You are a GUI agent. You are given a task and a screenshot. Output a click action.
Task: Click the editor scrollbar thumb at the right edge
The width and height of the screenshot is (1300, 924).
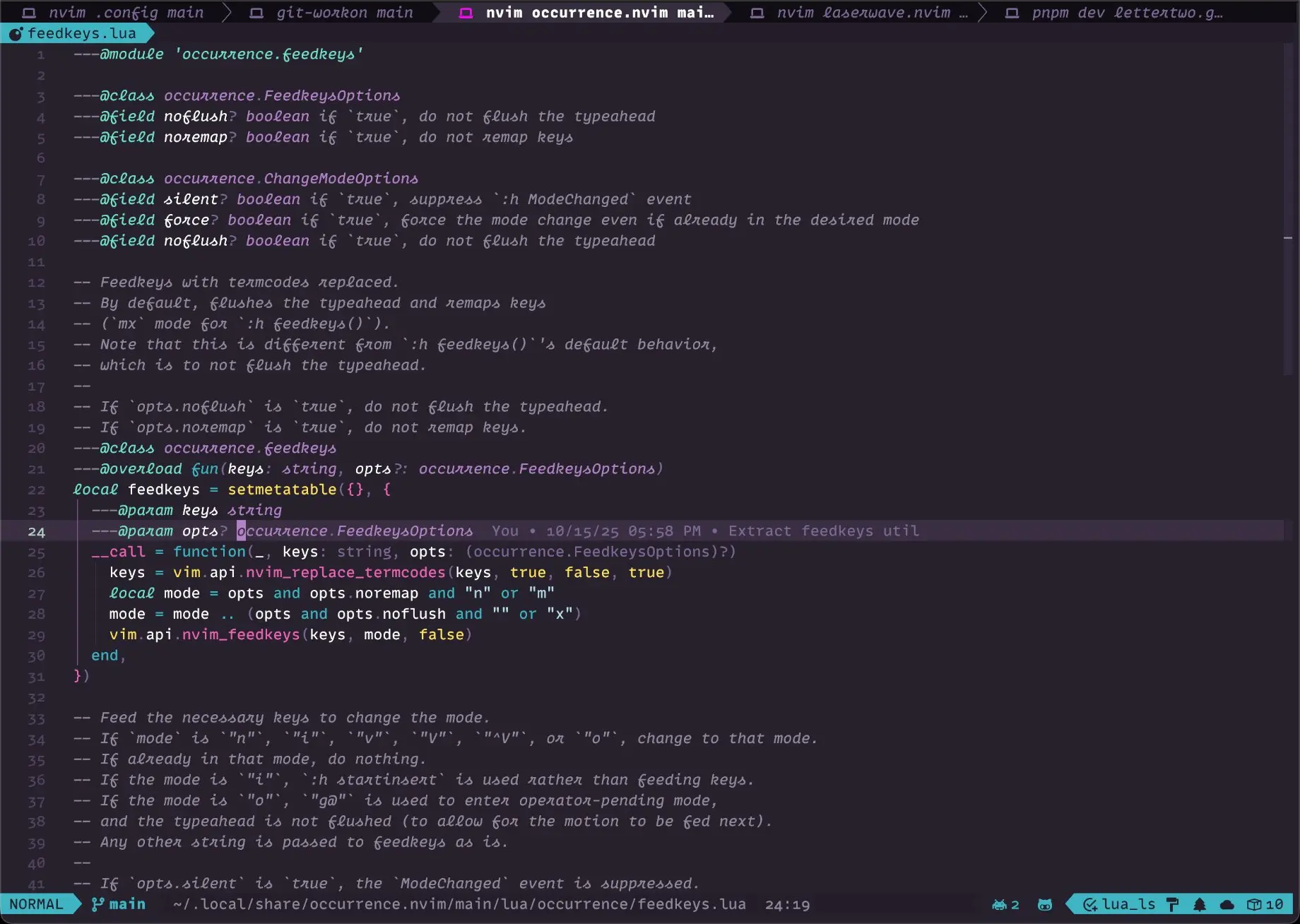(1288, 208)
